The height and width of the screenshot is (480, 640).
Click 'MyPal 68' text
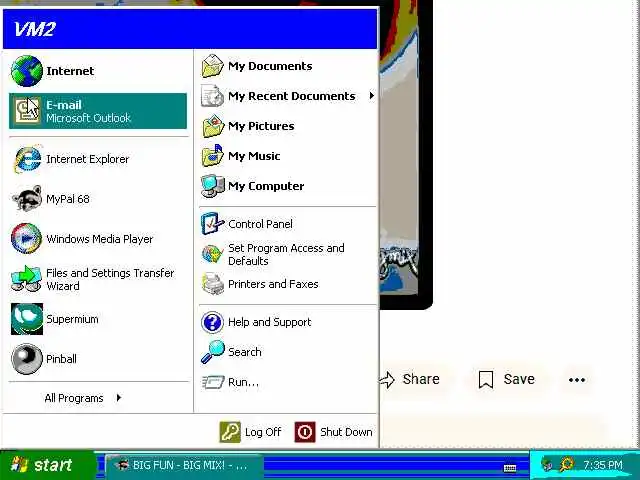pos(68,199)
